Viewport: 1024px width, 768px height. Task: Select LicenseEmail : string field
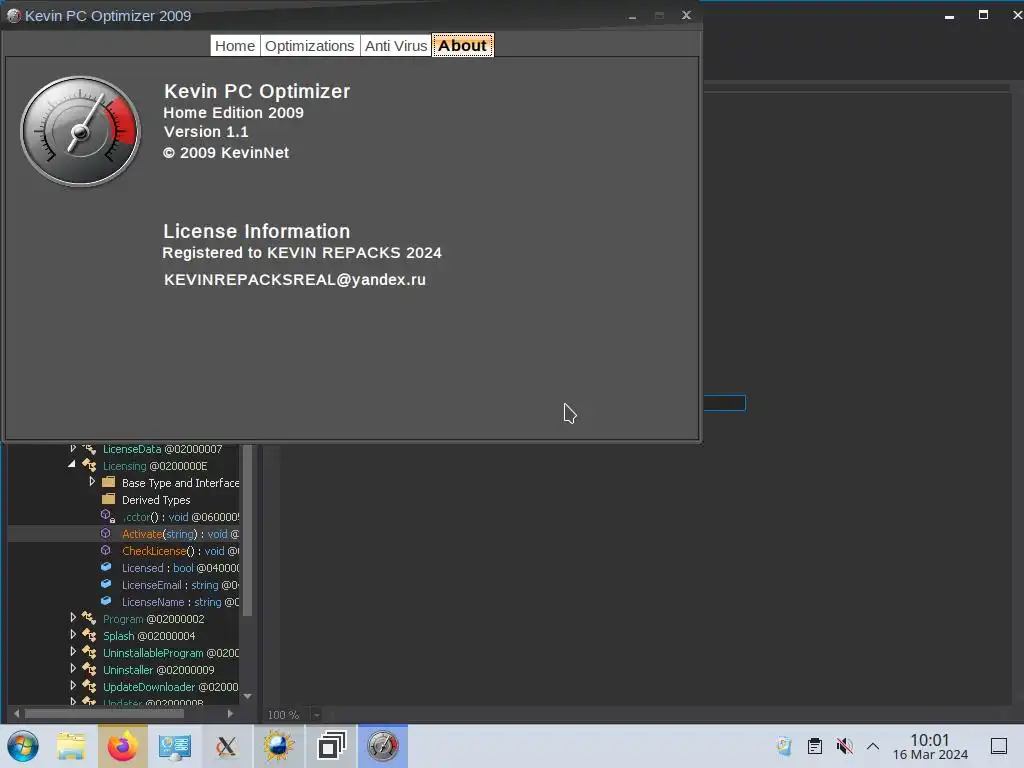180,585
